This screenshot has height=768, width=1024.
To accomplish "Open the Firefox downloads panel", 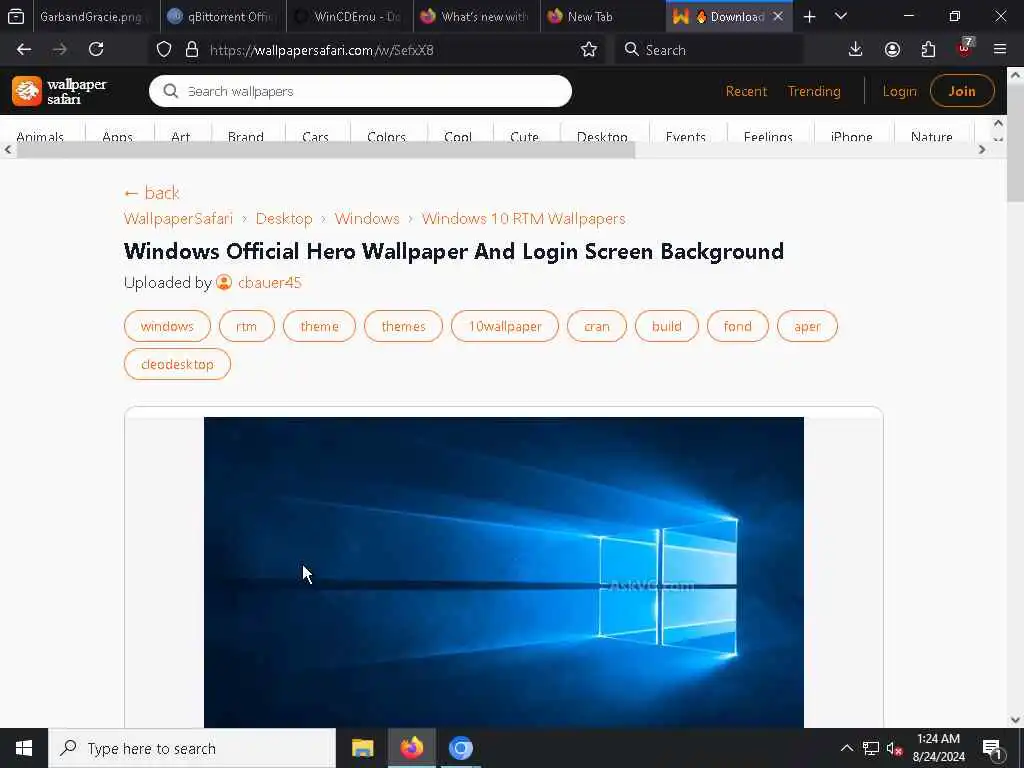I will click(855, 50).
